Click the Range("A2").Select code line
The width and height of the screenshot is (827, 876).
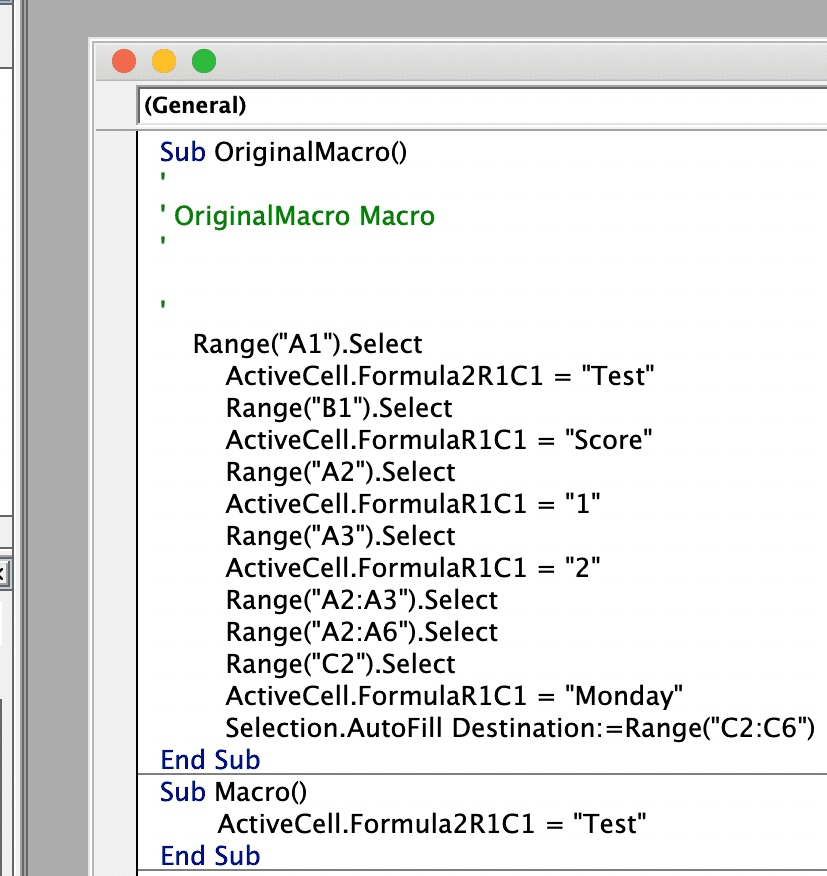(340, 472)
